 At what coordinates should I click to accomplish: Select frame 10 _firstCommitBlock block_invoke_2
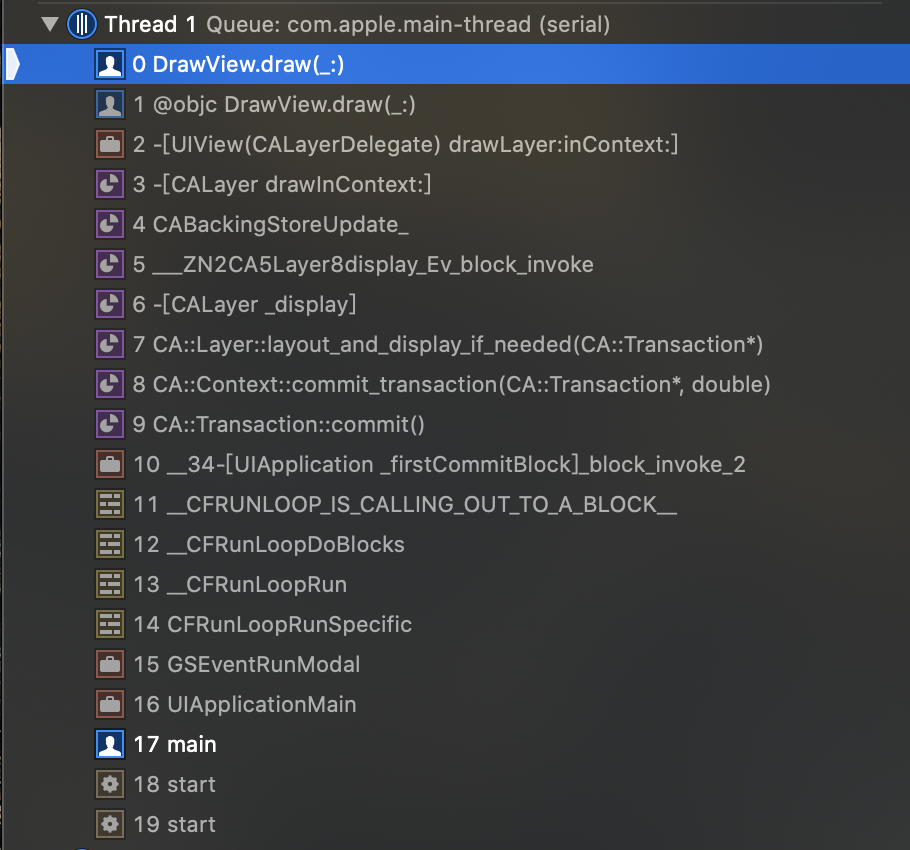click(x=456, y=465)
